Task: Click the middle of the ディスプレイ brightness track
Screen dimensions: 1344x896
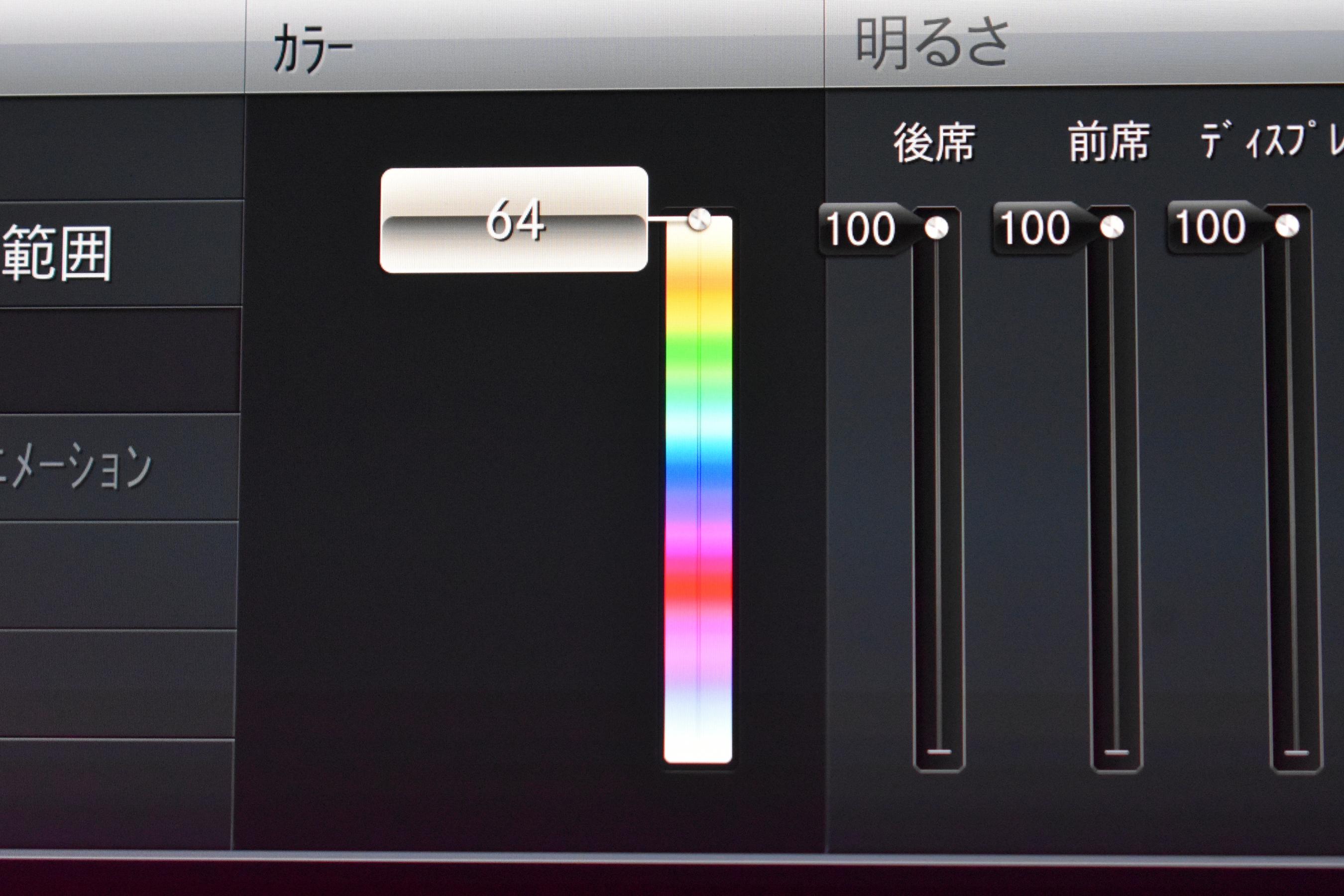Action: pos(1291,489)
